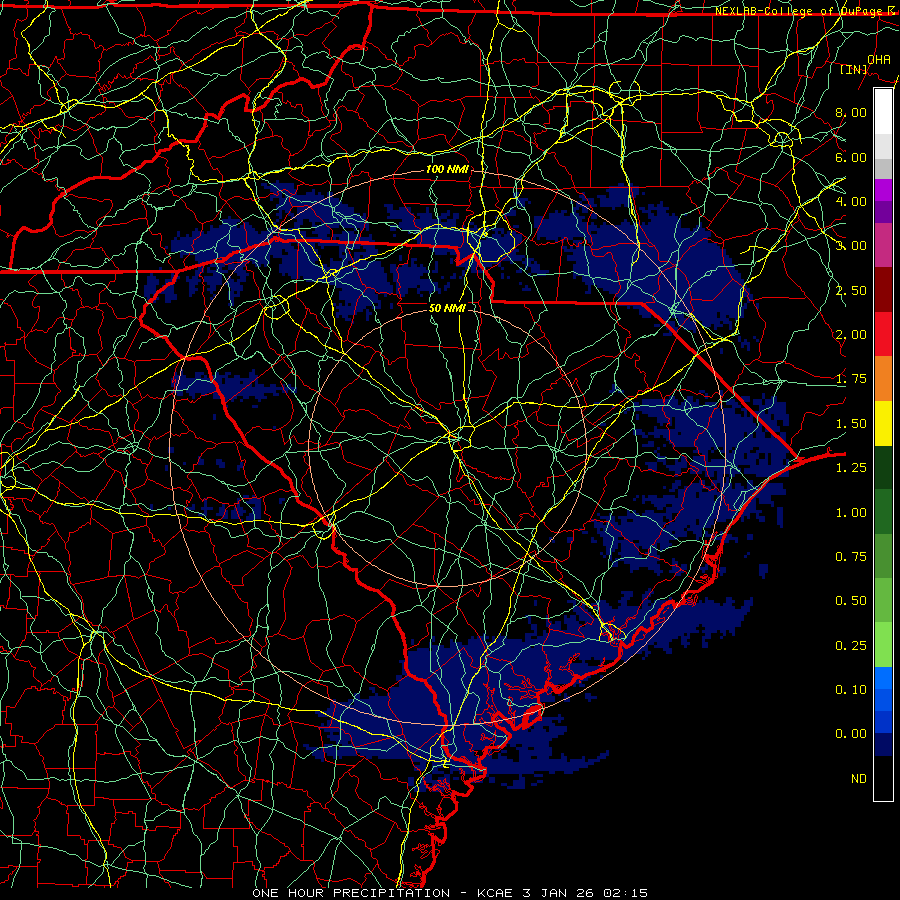Click the black ND legend swatch

883,778
